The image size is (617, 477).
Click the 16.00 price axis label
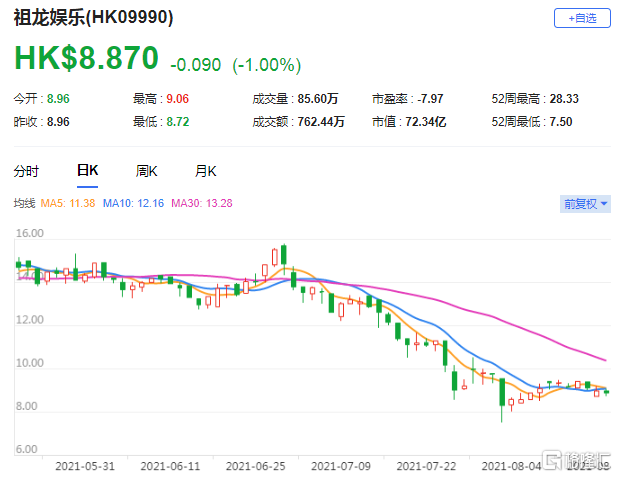(30, 233)
